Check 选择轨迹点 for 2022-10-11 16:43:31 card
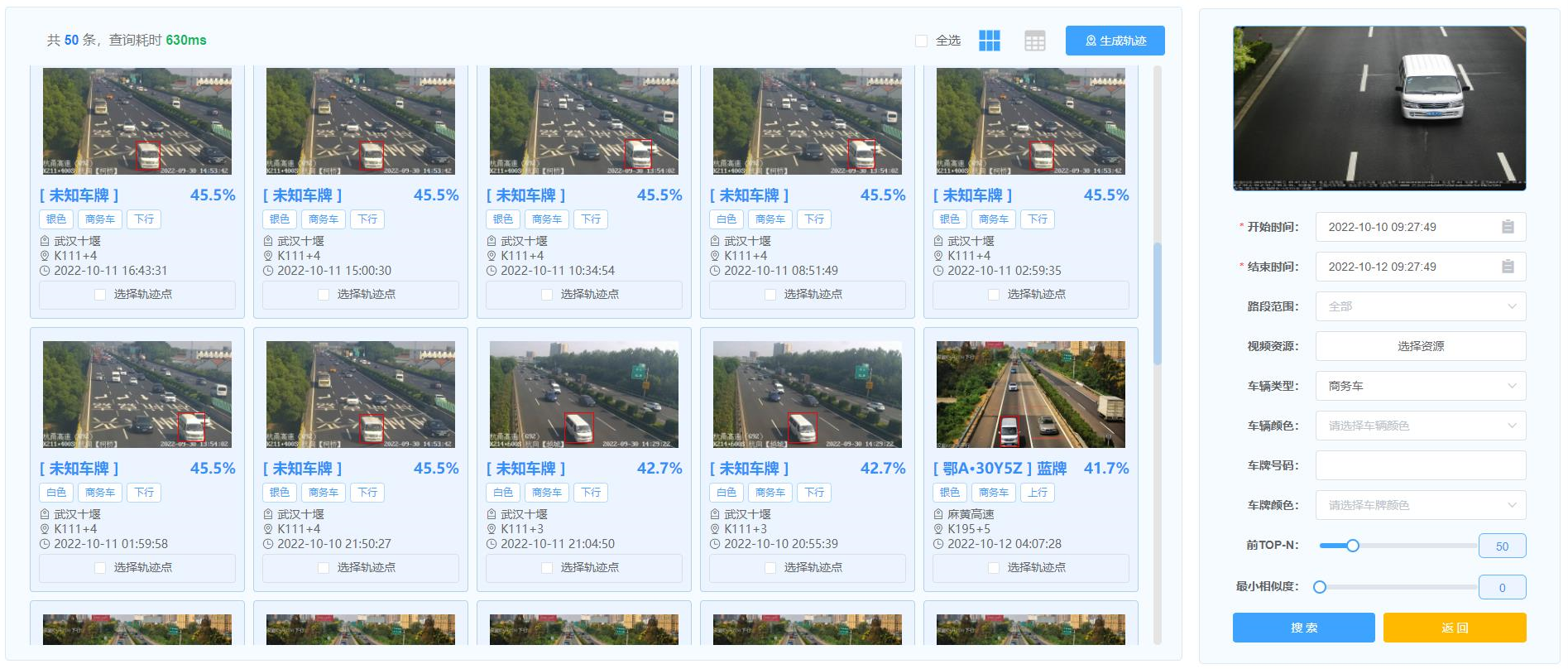This screenshot has height=669, width=1568. coord(100,295)
